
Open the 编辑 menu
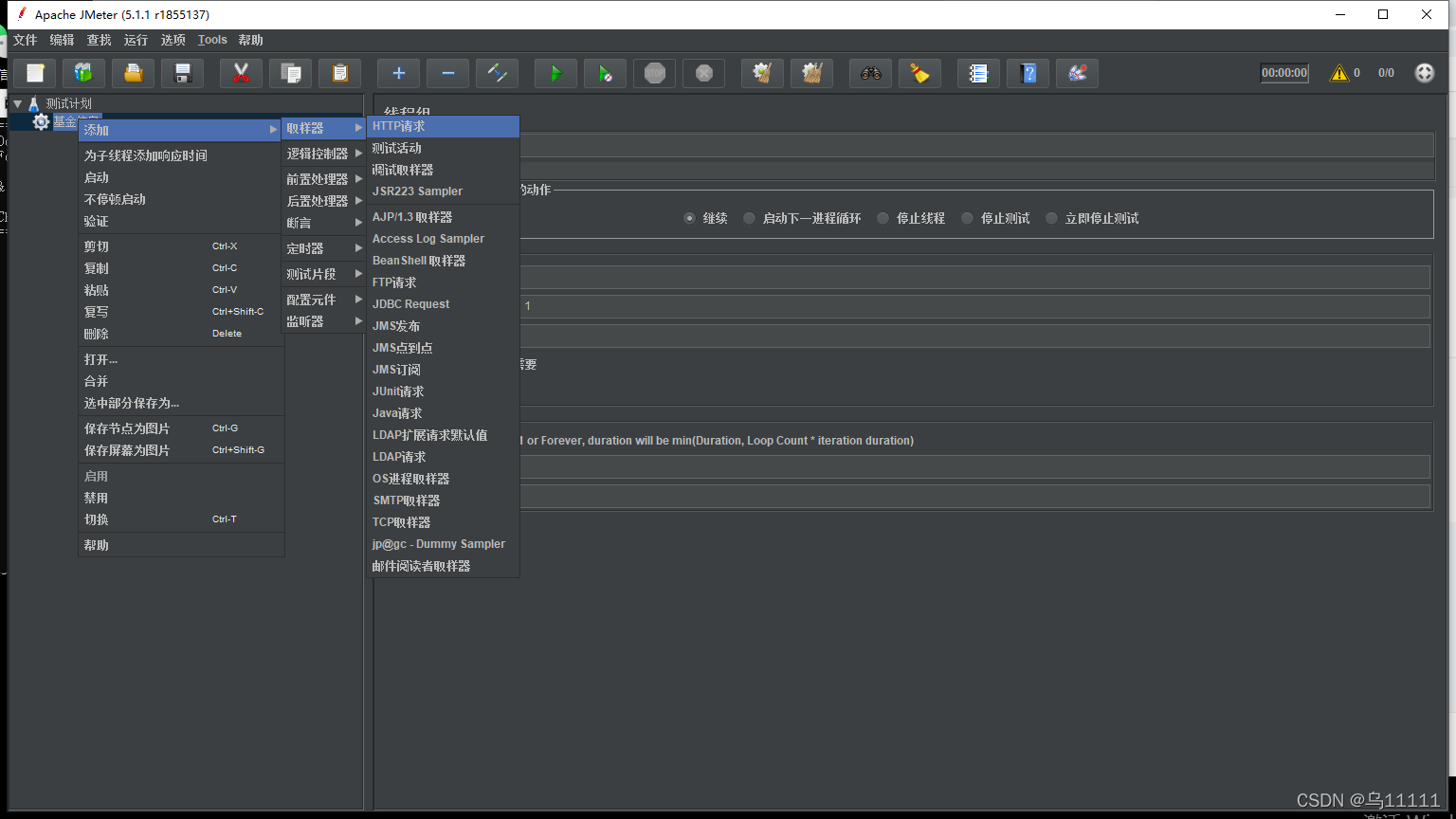62,40
